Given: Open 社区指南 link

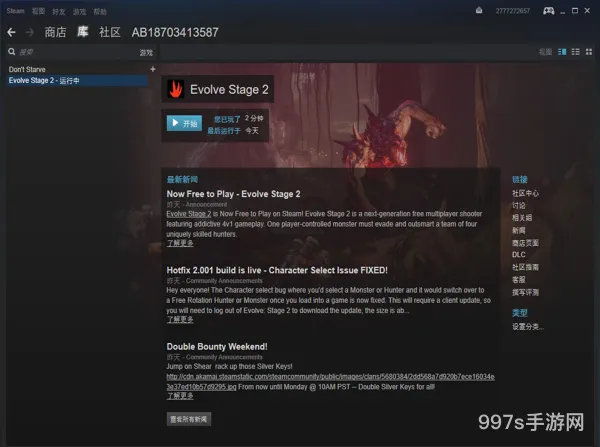Looking at the screenshot, I should [x=525, y=267].
